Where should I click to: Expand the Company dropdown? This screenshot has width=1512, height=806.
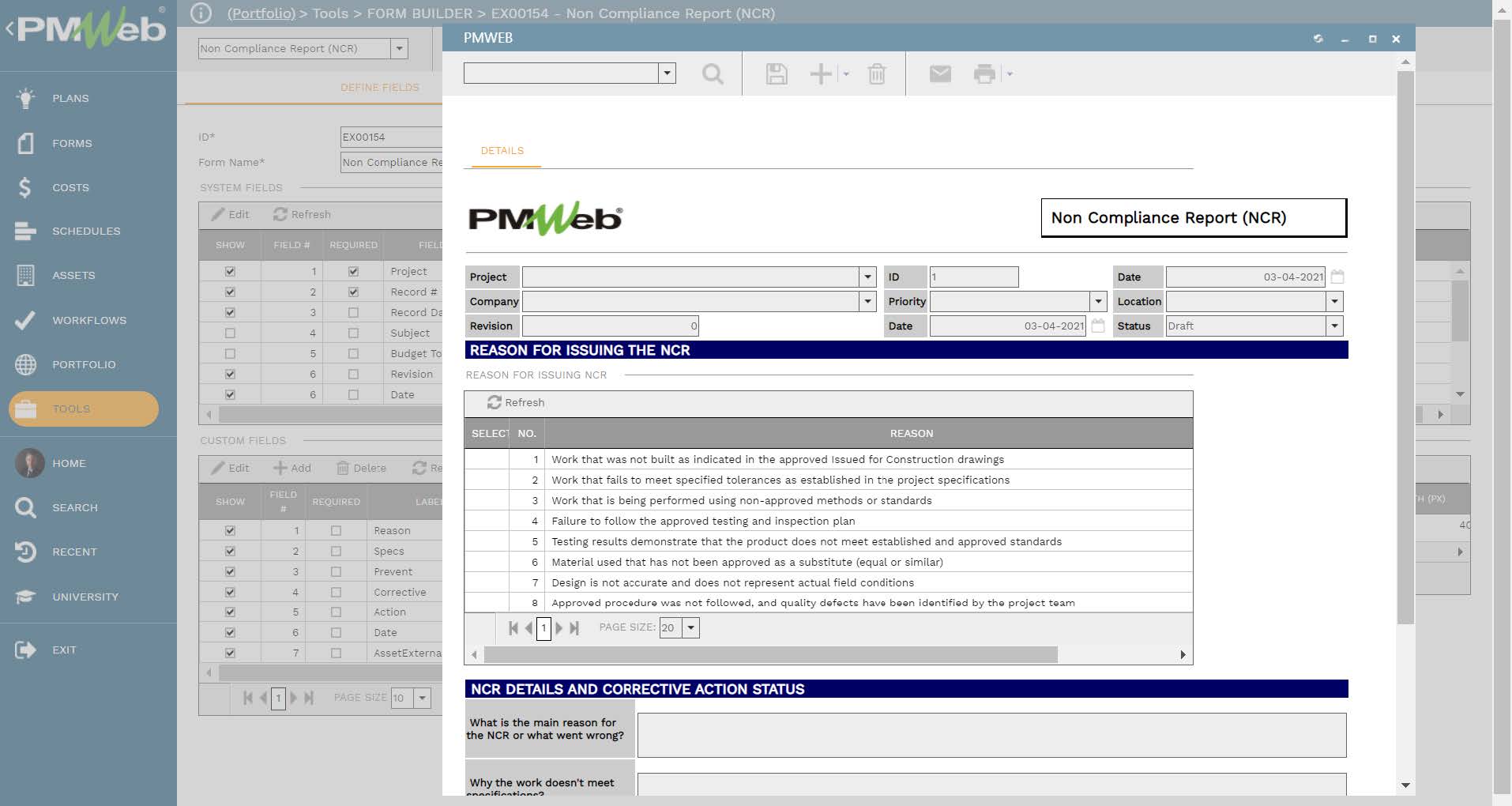pos(867,301)
